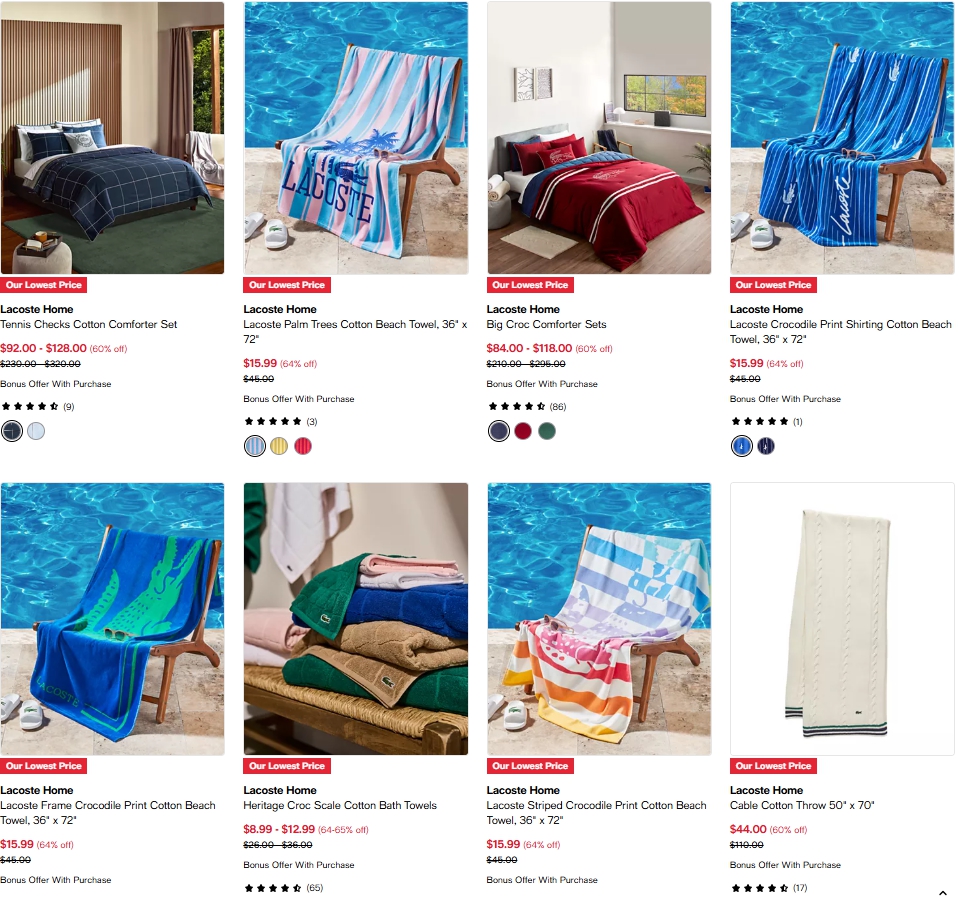Select red striped swatch for Palm Trees towel
The height and width of the screenshot is (897, 959).
coord(303,446)
